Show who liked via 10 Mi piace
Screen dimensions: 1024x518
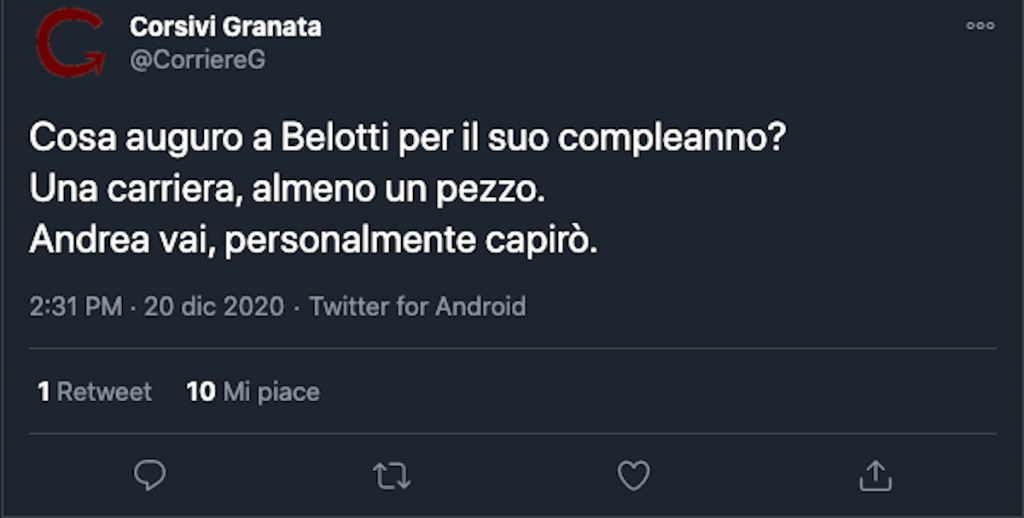click(x=253, y=391)
